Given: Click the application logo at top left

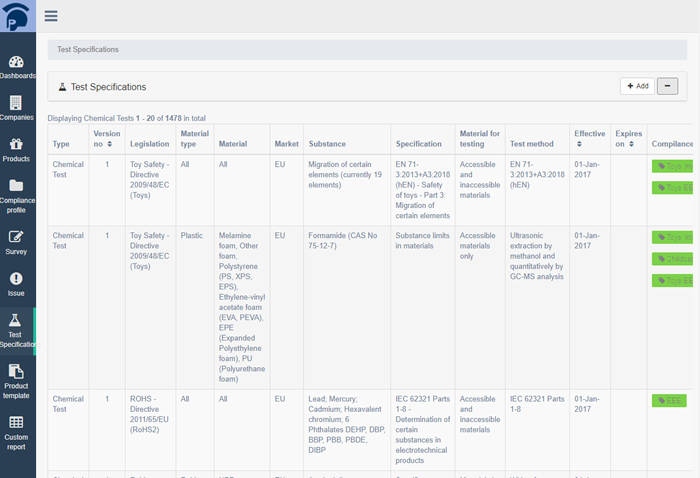Looking at the screenshot, I should click(x=17, y=15).
